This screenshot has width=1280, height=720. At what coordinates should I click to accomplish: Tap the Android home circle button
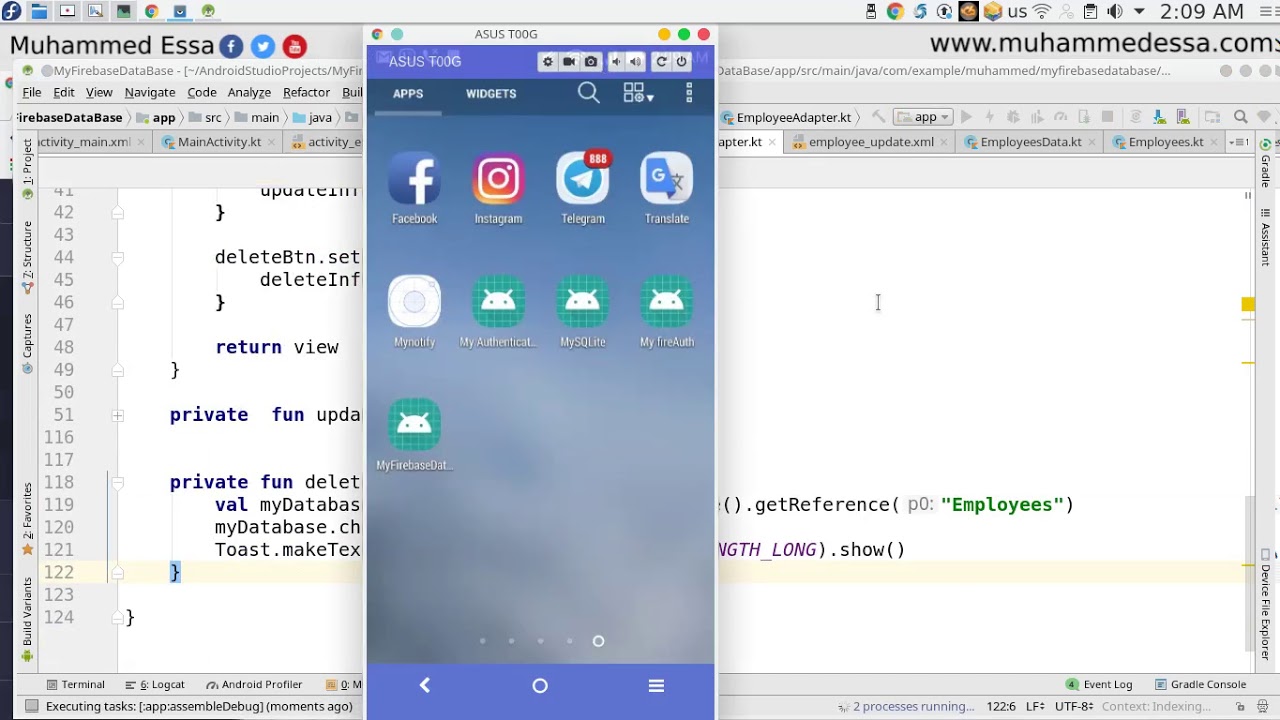coord(540,685)
